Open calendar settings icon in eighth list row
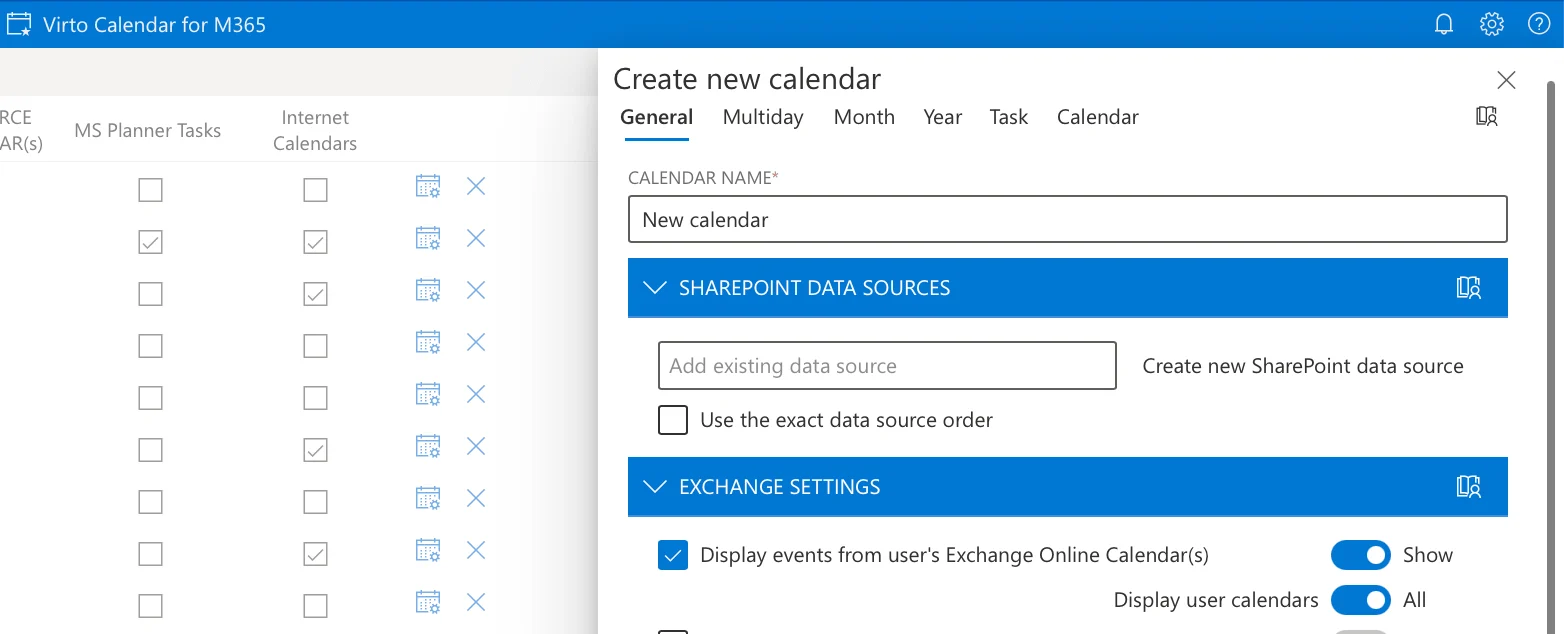Viewport: 1564px width, 634px height. (428, 550)
